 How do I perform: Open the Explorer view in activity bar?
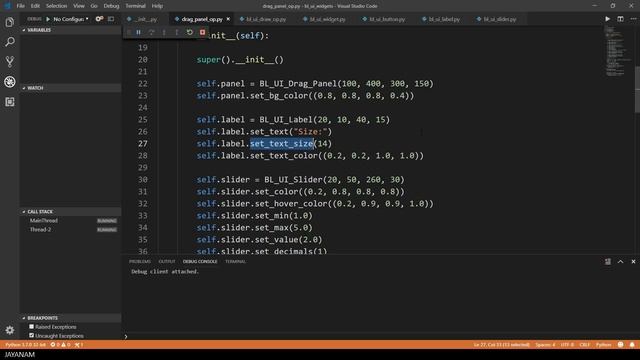10,22
